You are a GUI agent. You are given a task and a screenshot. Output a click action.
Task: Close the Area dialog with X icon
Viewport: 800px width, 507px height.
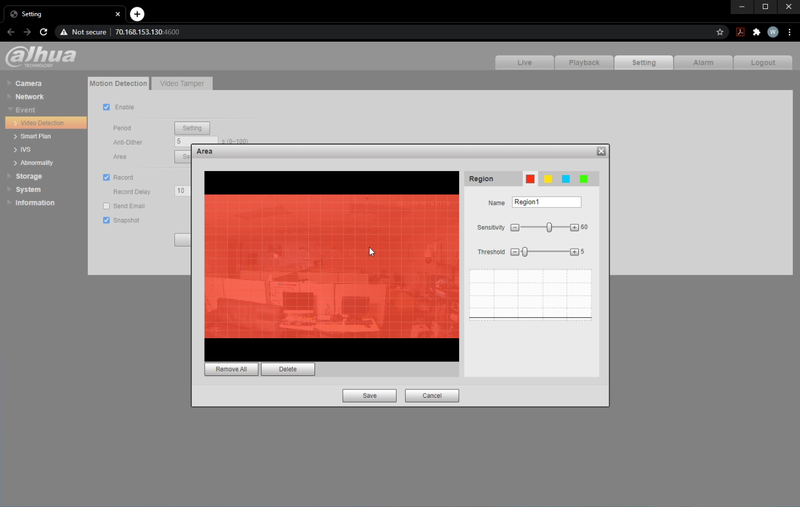[601, 151]
